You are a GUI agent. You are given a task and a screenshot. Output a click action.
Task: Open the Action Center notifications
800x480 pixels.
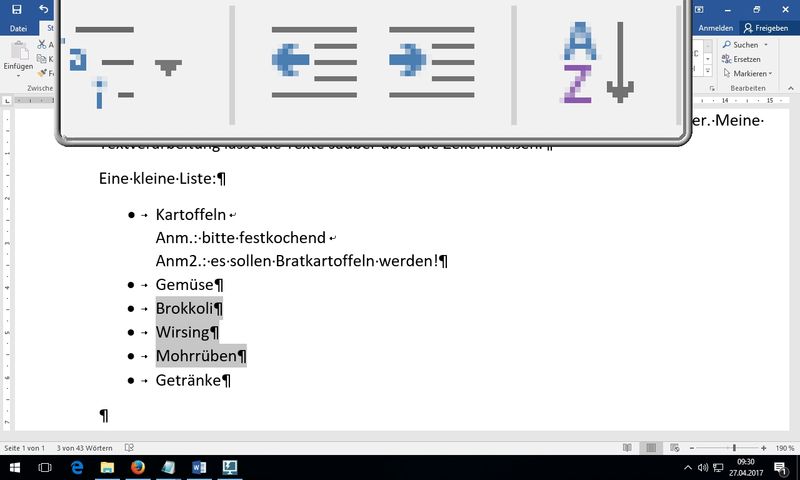pos(780,467)
